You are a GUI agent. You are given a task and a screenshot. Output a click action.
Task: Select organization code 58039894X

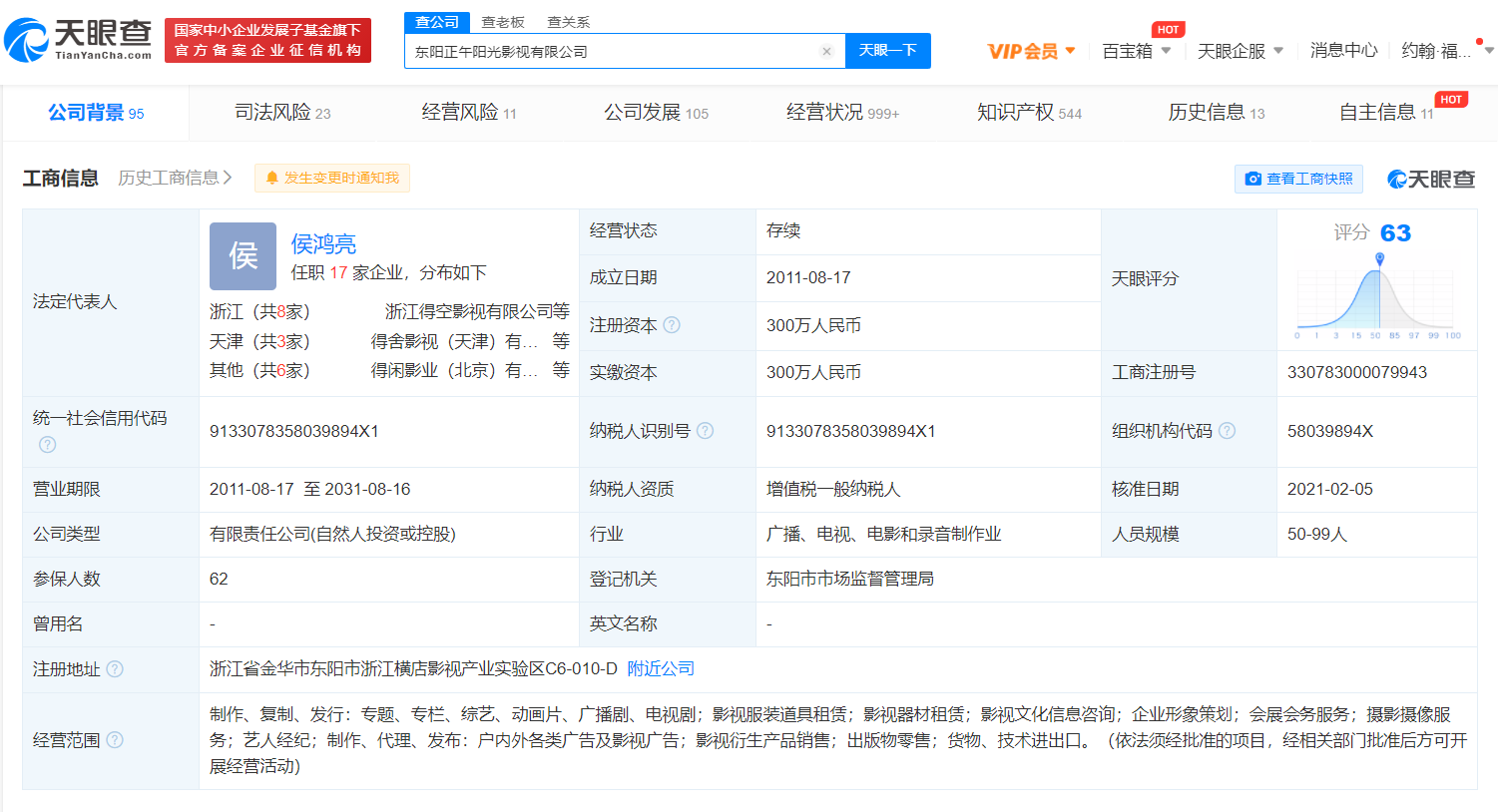pos(1330,431)
